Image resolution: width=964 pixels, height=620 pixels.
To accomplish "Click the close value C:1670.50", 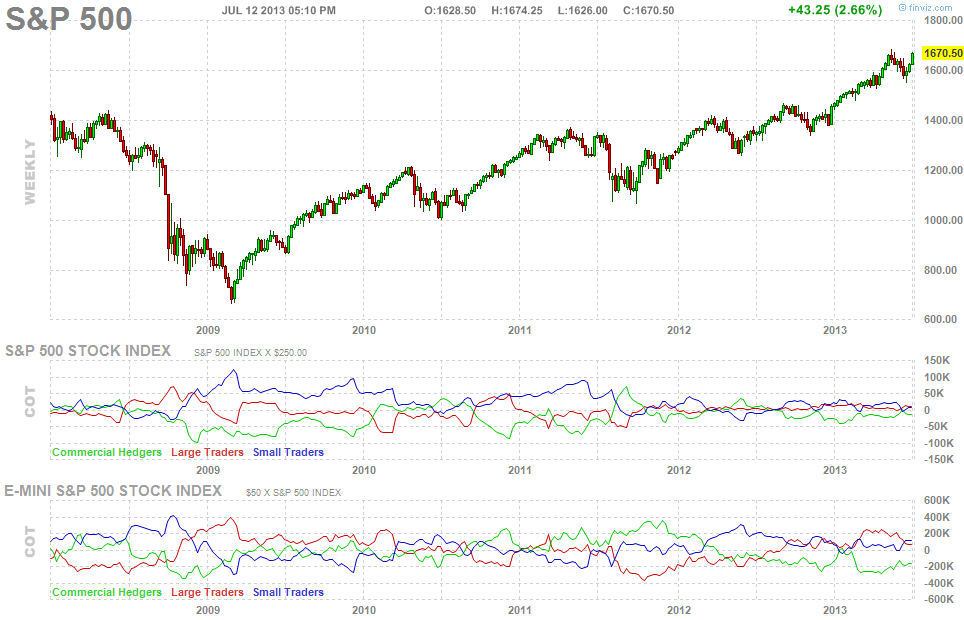I will [x=648, y=10].
